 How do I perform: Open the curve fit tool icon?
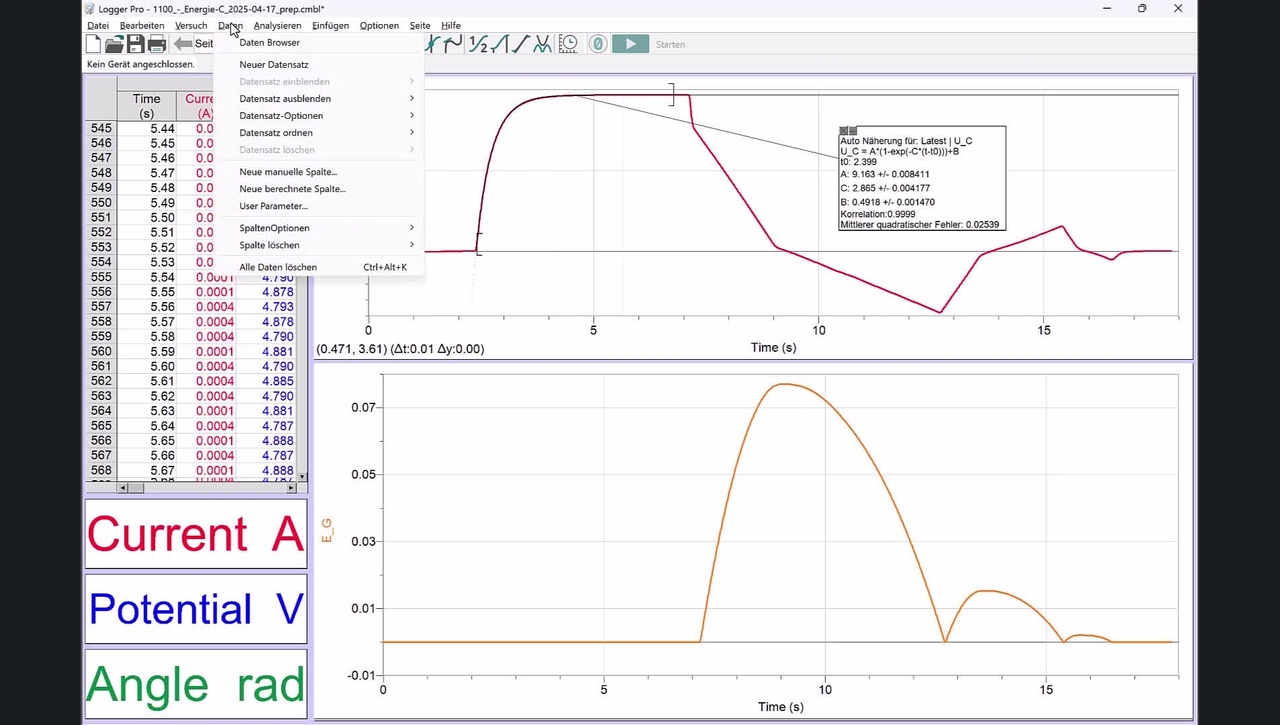click(542, 44)
